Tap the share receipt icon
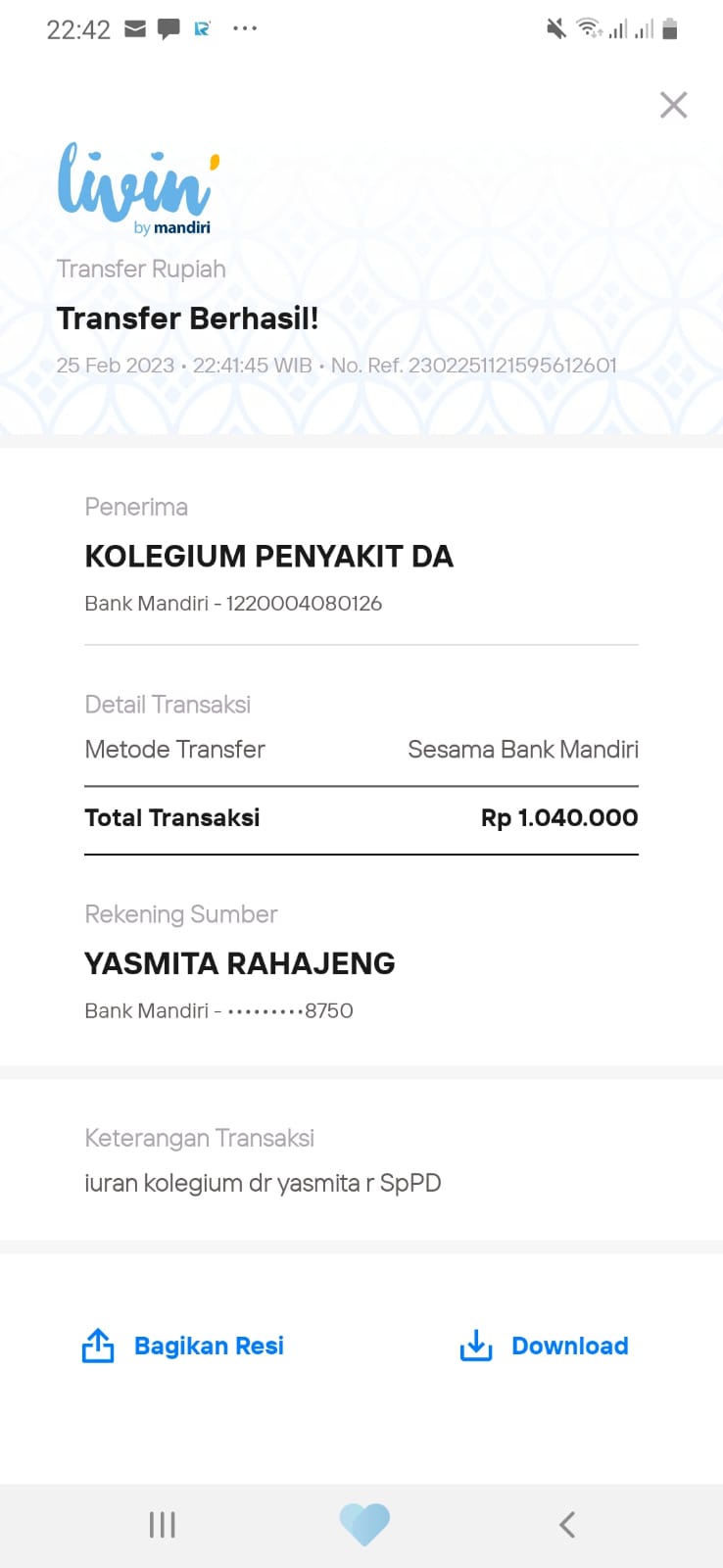This screenshot has height=1568, width=723. point(98,1346)
